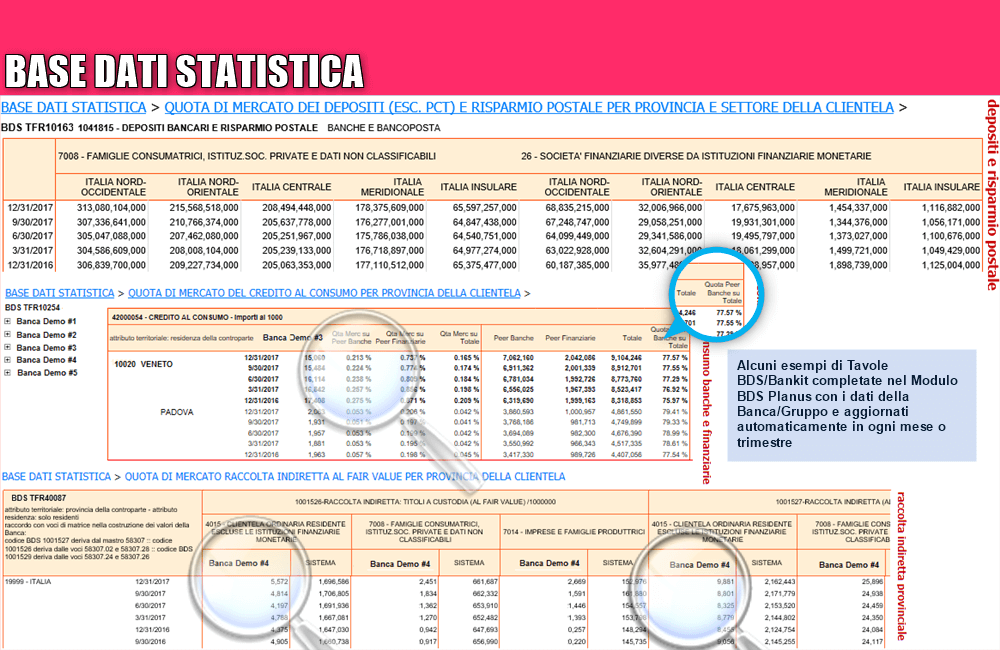Click the 42000054 - Credito al Consumo title
Viewport: 1000px width, 650px height.
click(197, 317)
